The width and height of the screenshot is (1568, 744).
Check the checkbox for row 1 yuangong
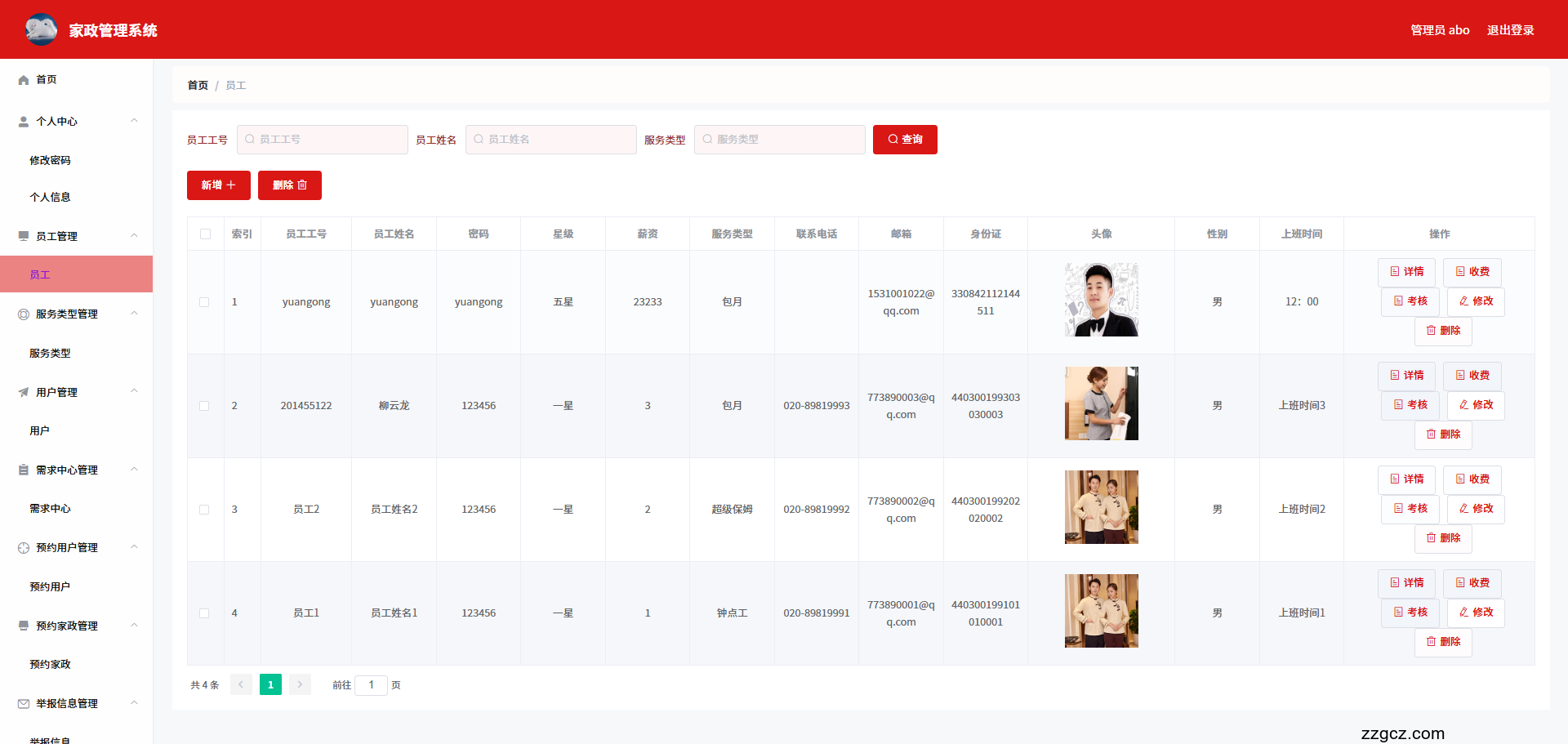pyautogui.click(x=204, y=302)
